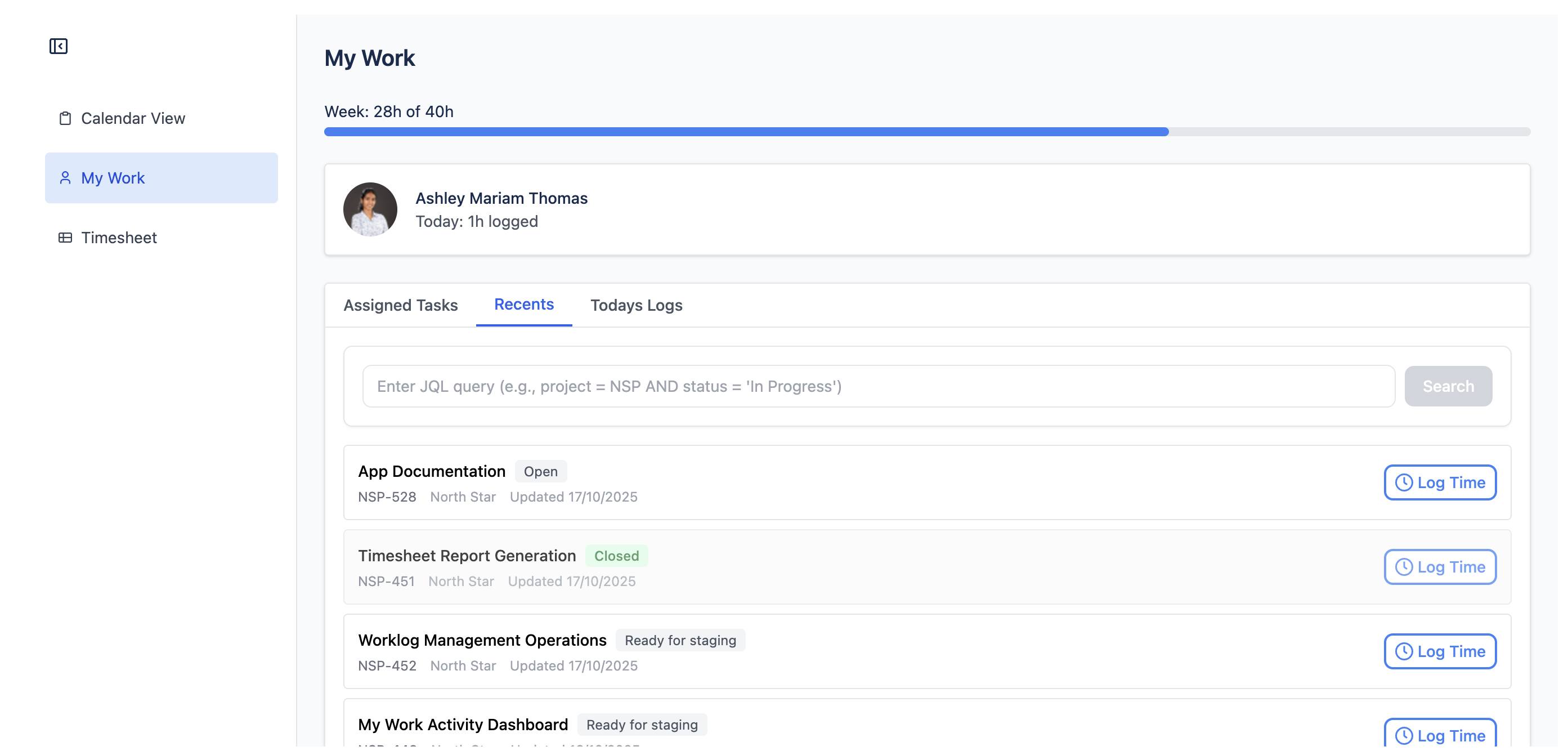Switch to Assigned Tasks tab
Viewport: 1568px width, 751px height.
coord(401,305)
